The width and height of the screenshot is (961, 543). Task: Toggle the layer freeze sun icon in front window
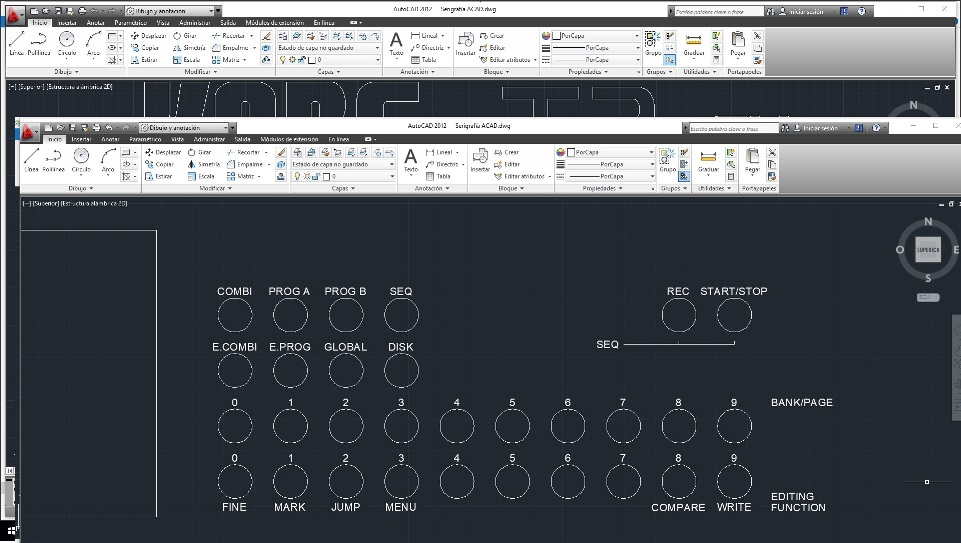(x=306, y=176)
